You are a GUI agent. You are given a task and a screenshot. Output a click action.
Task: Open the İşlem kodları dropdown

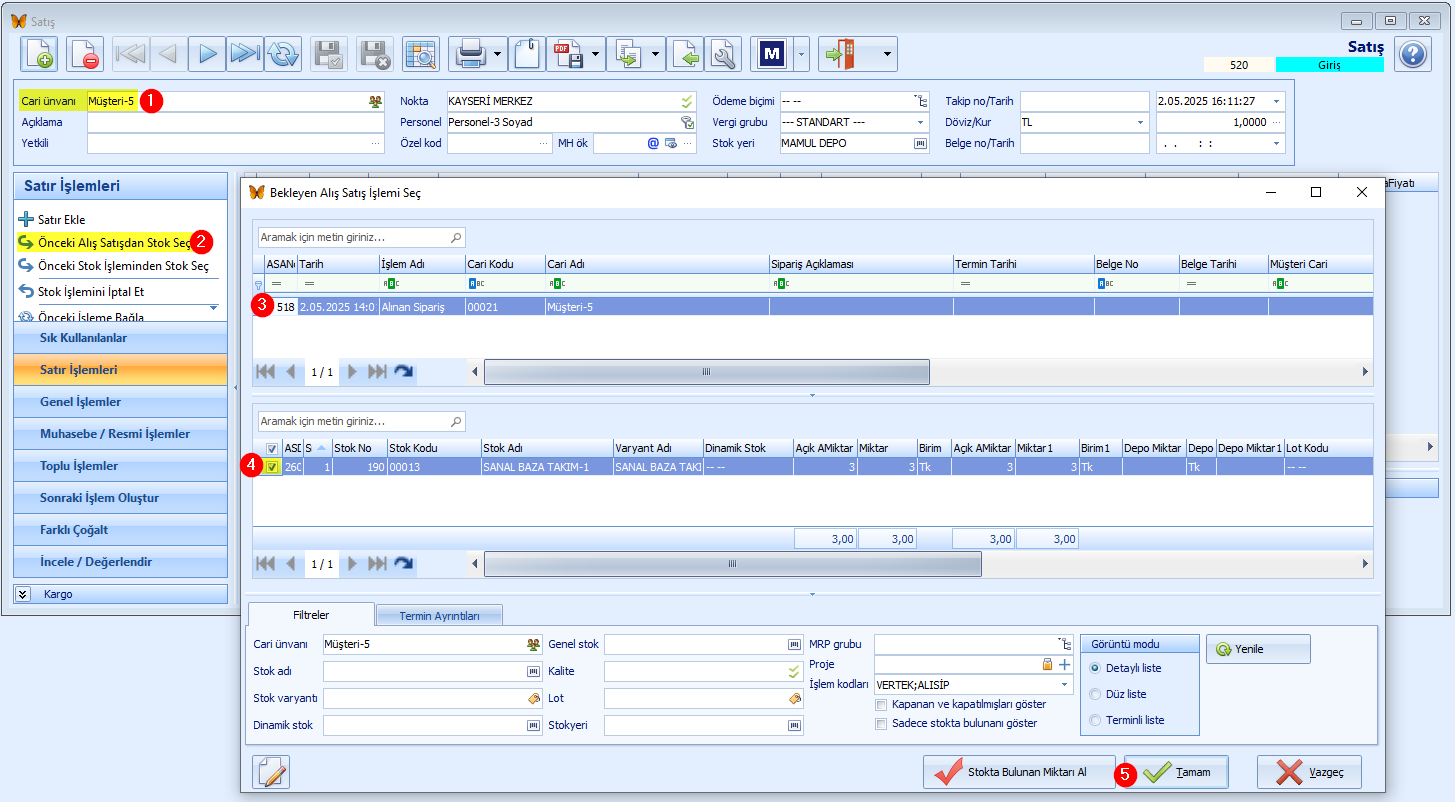(1064, 685)
